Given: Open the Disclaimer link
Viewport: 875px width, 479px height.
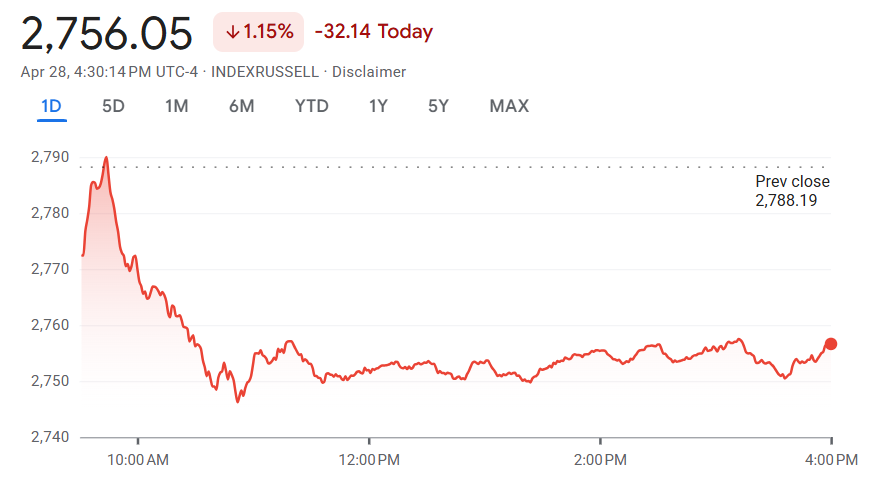Looking at the screenshot, I should (369, 72).
